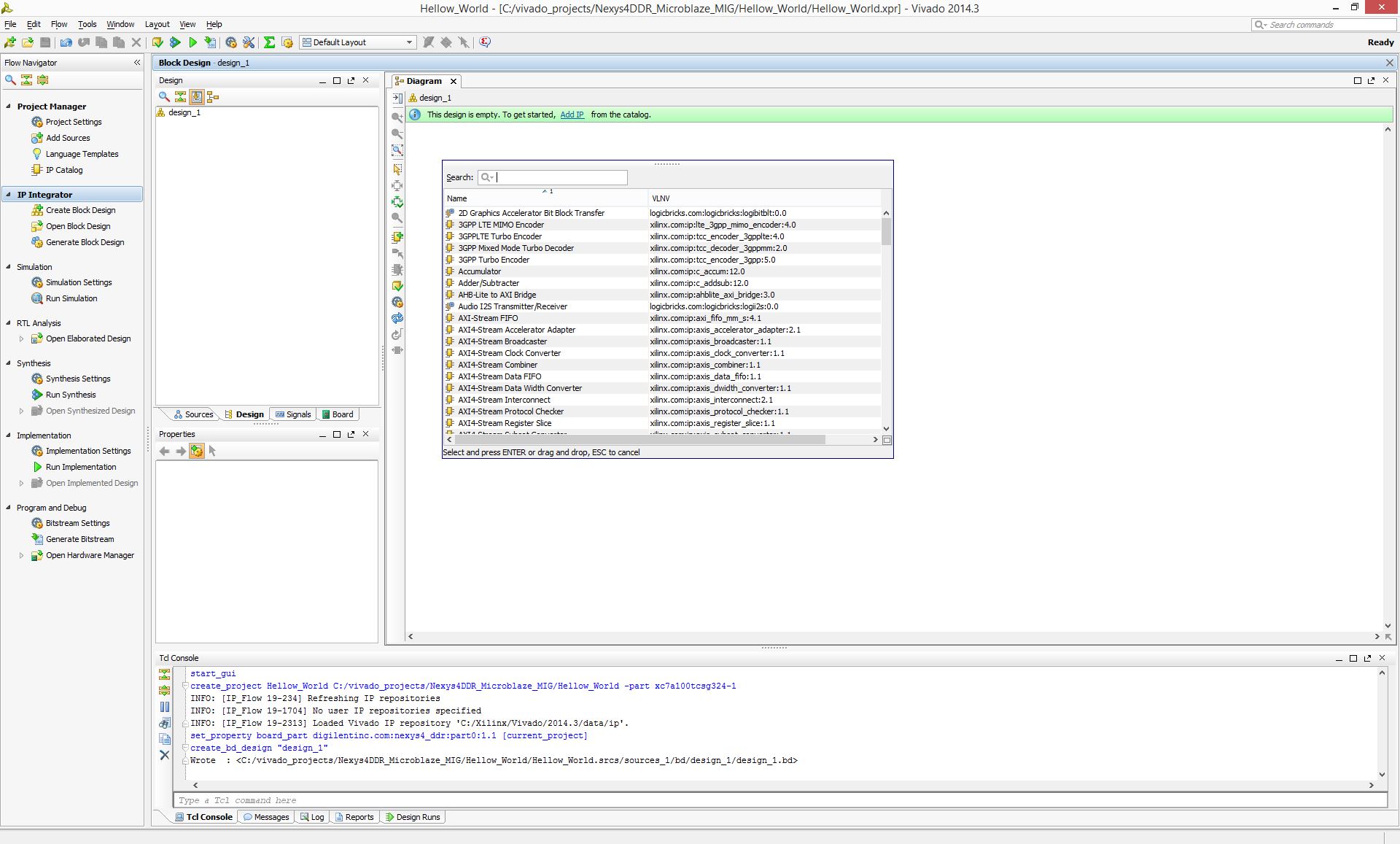This screenshot has height=844, width=1400.
Task: Click the Zoom Fit icon in diagram toolbar
Action: click(397, 150)
